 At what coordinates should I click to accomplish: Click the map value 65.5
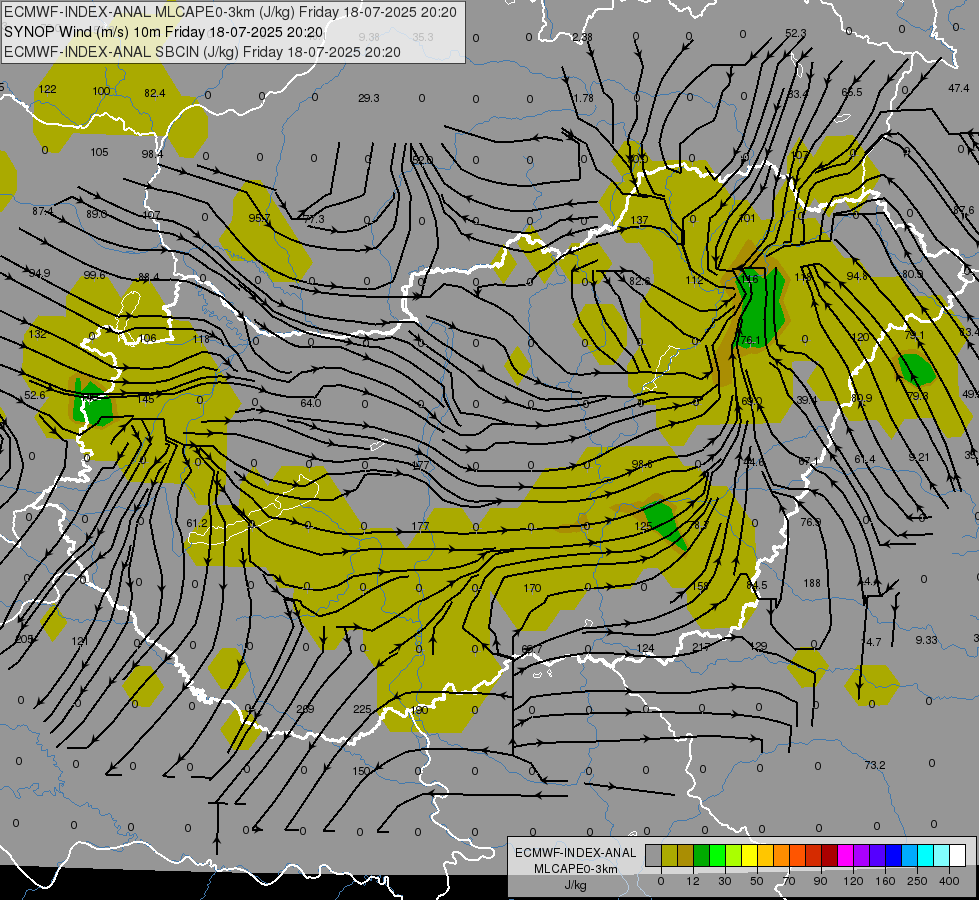point(852,92)
